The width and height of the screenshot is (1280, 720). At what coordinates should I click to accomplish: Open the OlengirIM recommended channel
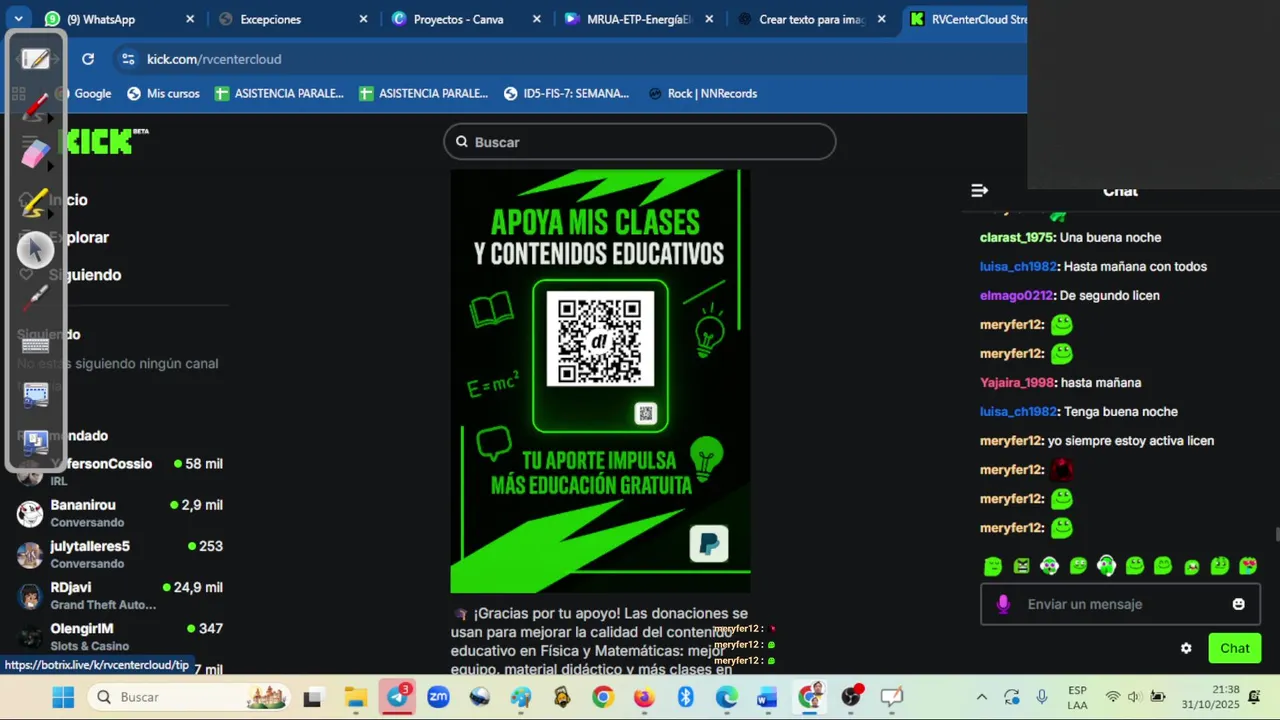120,636
